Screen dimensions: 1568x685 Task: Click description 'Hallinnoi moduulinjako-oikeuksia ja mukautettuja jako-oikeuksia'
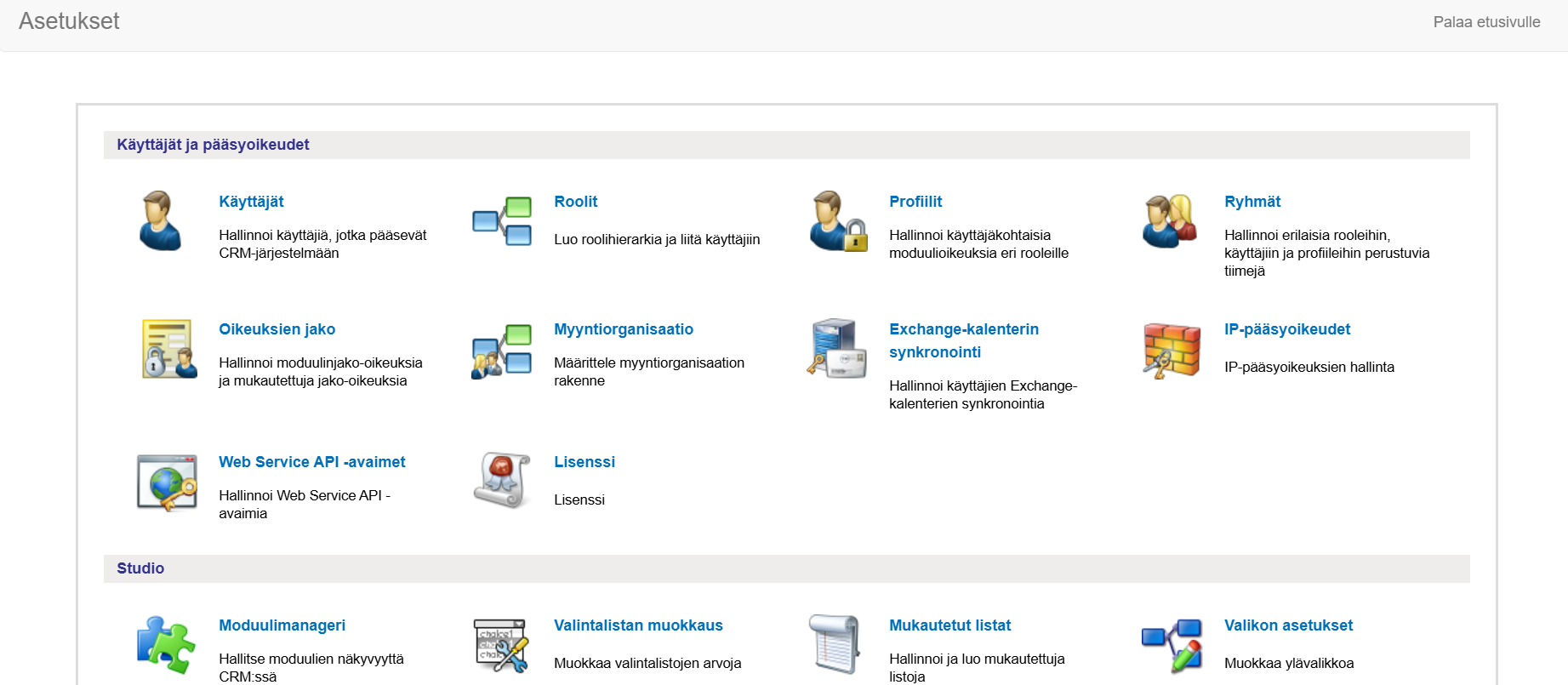tap(321, 372)
